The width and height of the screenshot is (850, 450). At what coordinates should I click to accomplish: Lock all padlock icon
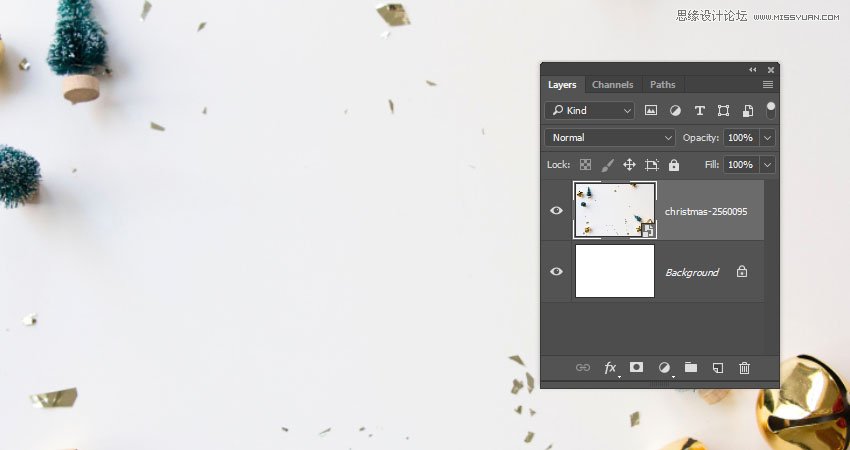[x=674, y=165]
